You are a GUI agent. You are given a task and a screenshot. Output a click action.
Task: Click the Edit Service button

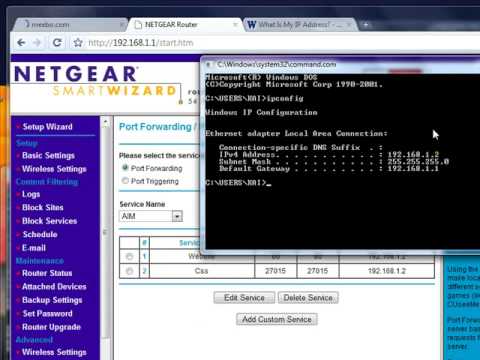[x=244, y=298]
